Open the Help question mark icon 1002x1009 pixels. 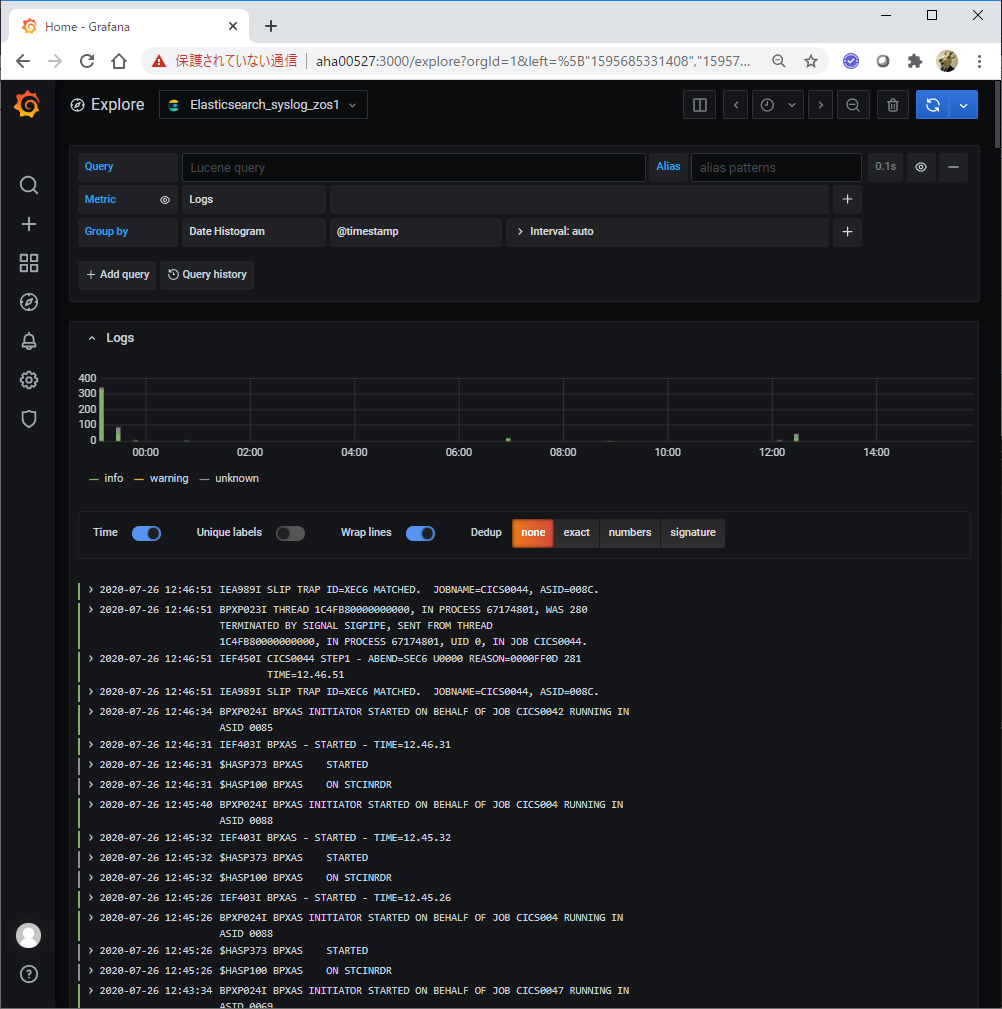28,974
